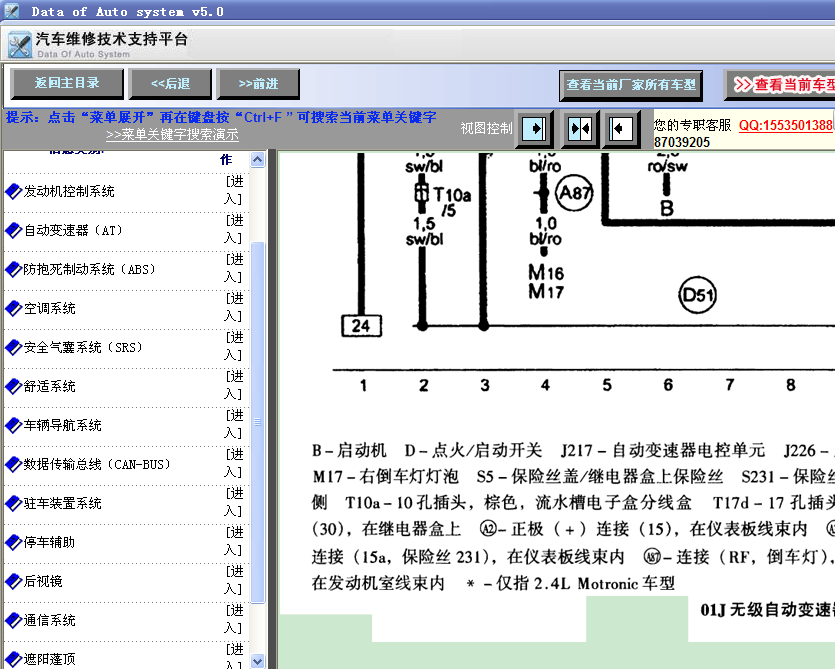This screenshot has width=835, height=669.
Task: Click the 01J 无级自动变速 heading text
Action: click(x=767, y=610)
